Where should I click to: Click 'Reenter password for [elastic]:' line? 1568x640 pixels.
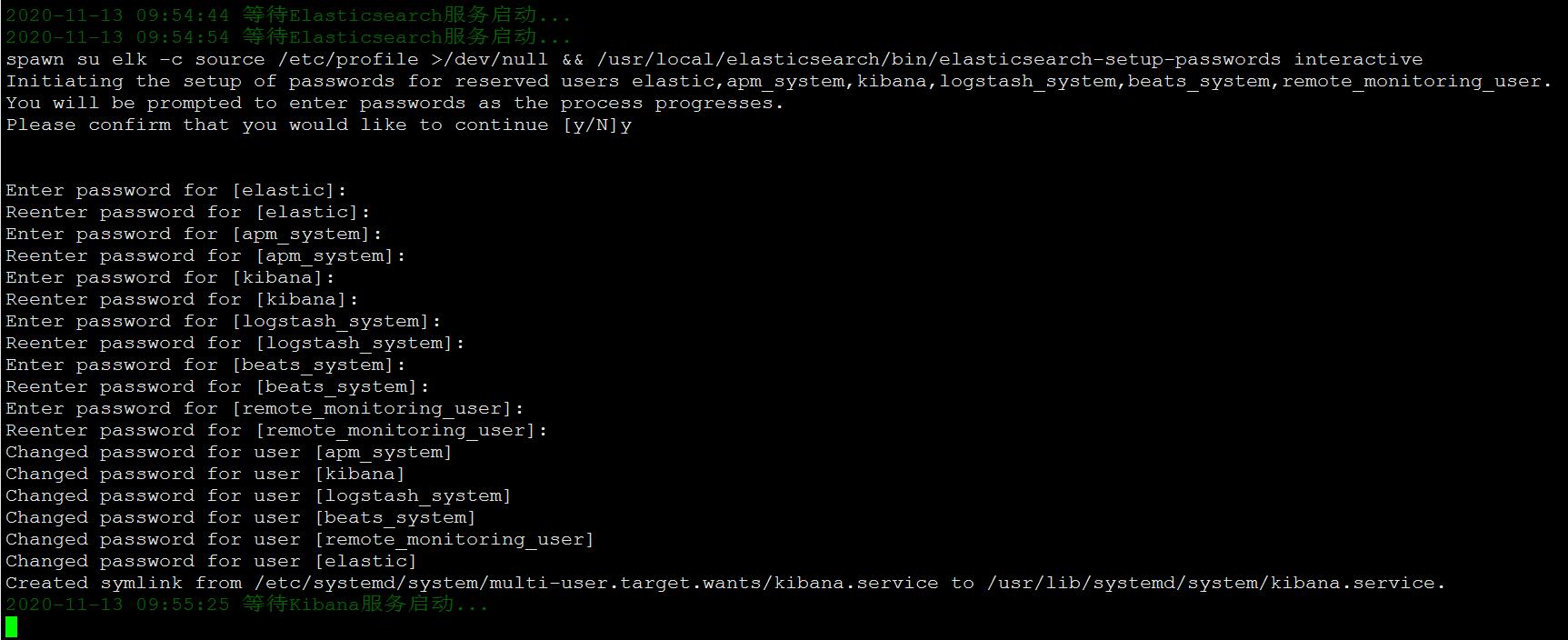click(188, 212)
